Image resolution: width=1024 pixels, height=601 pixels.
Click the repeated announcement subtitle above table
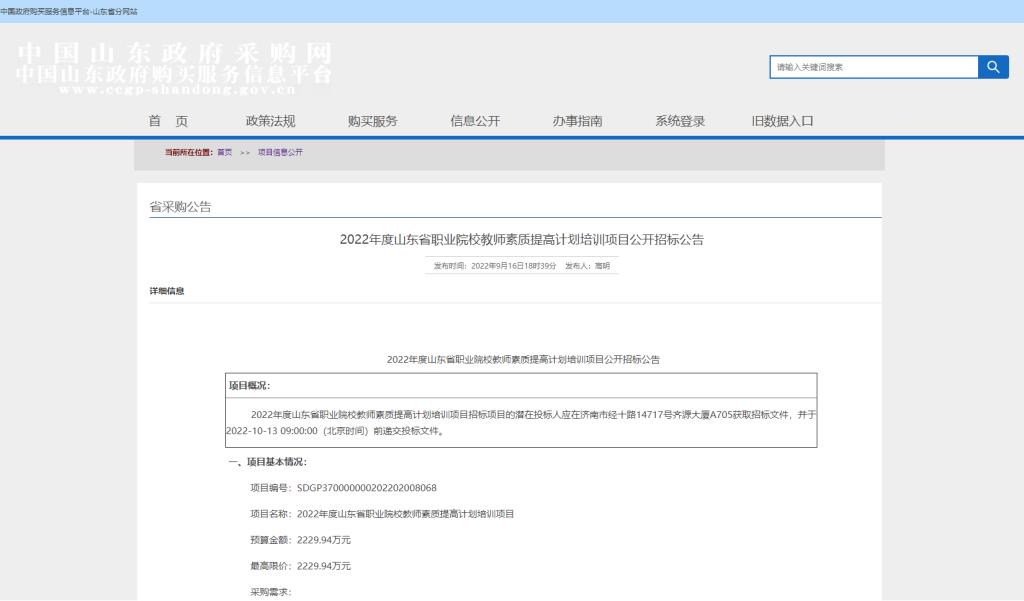coord(523,359)
